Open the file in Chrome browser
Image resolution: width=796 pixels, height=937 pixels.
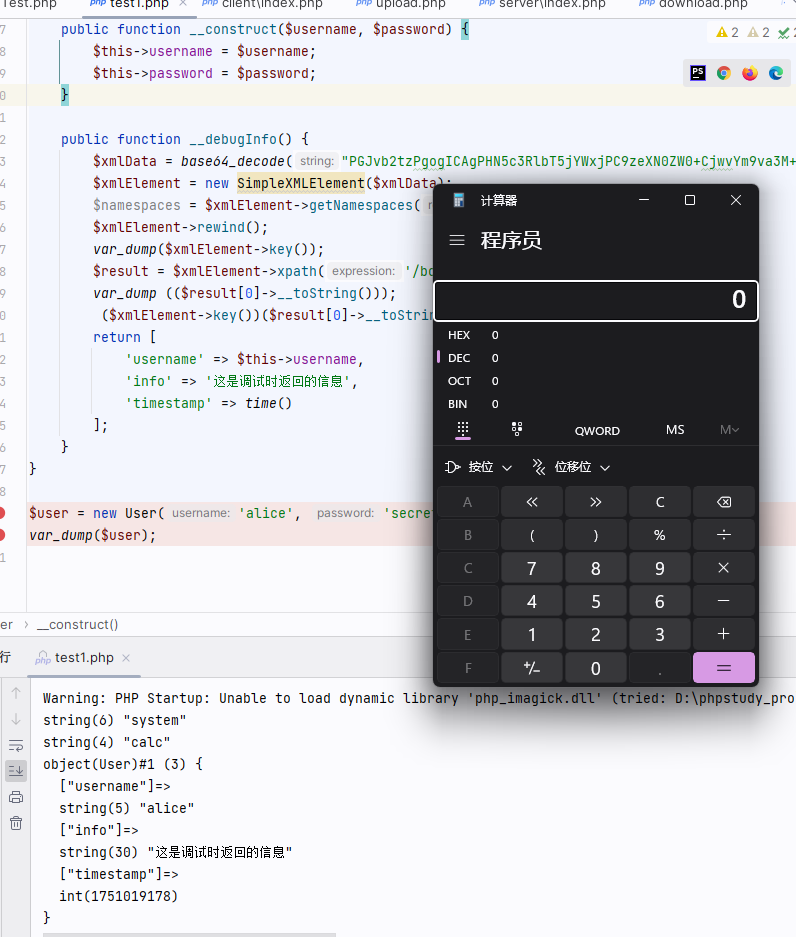[724, 73]
